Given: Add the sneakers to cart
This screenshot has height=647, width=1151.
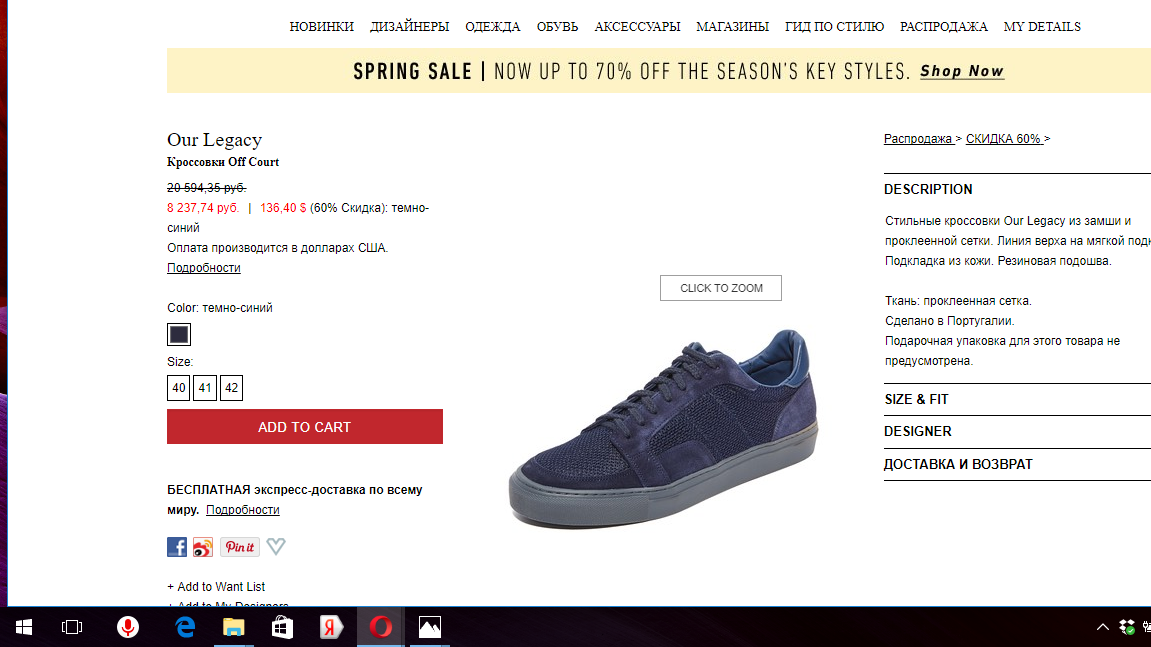Looking at the screenshot, I should click(305, 427).
